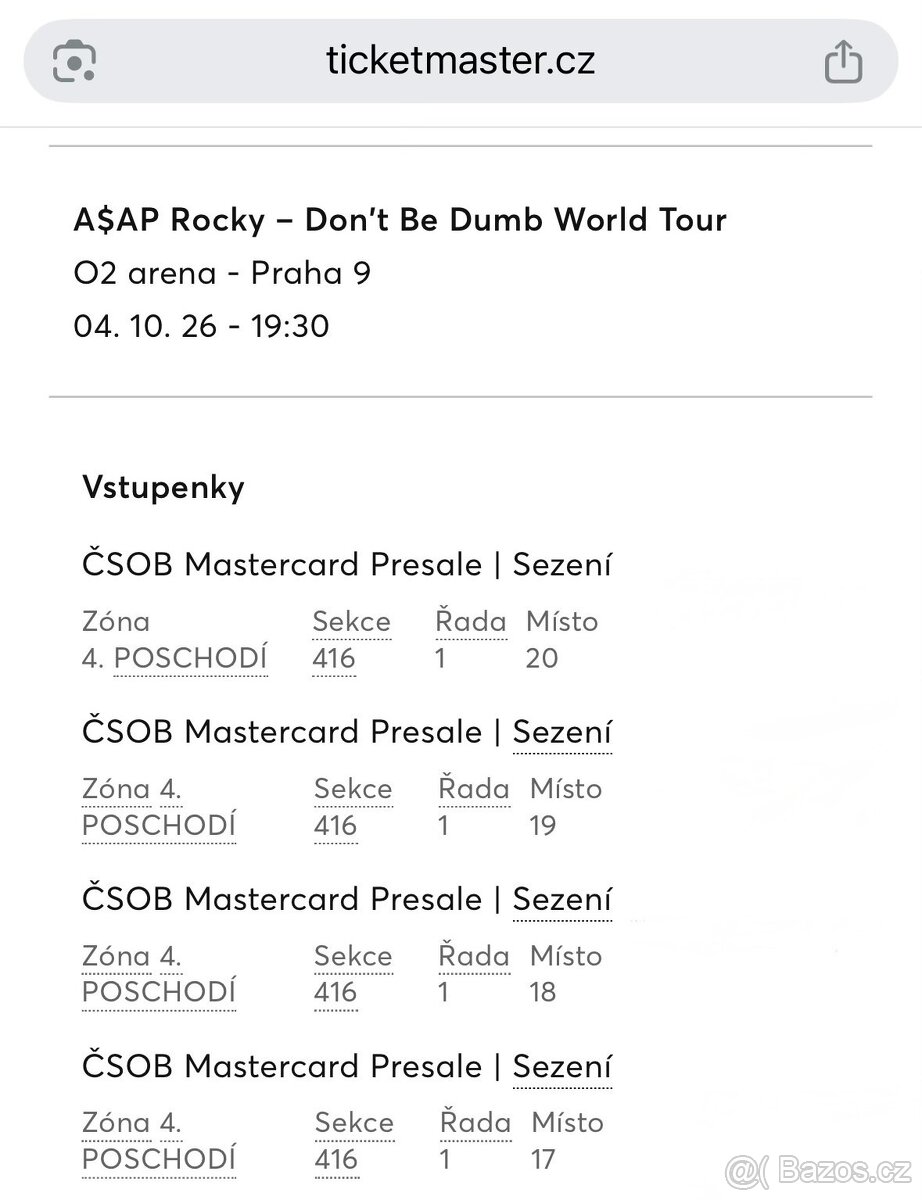Tap the A$AP Rocky tour title
Image resolution: width=922 pixels, height=1200 pixels.
pos(400,219)
